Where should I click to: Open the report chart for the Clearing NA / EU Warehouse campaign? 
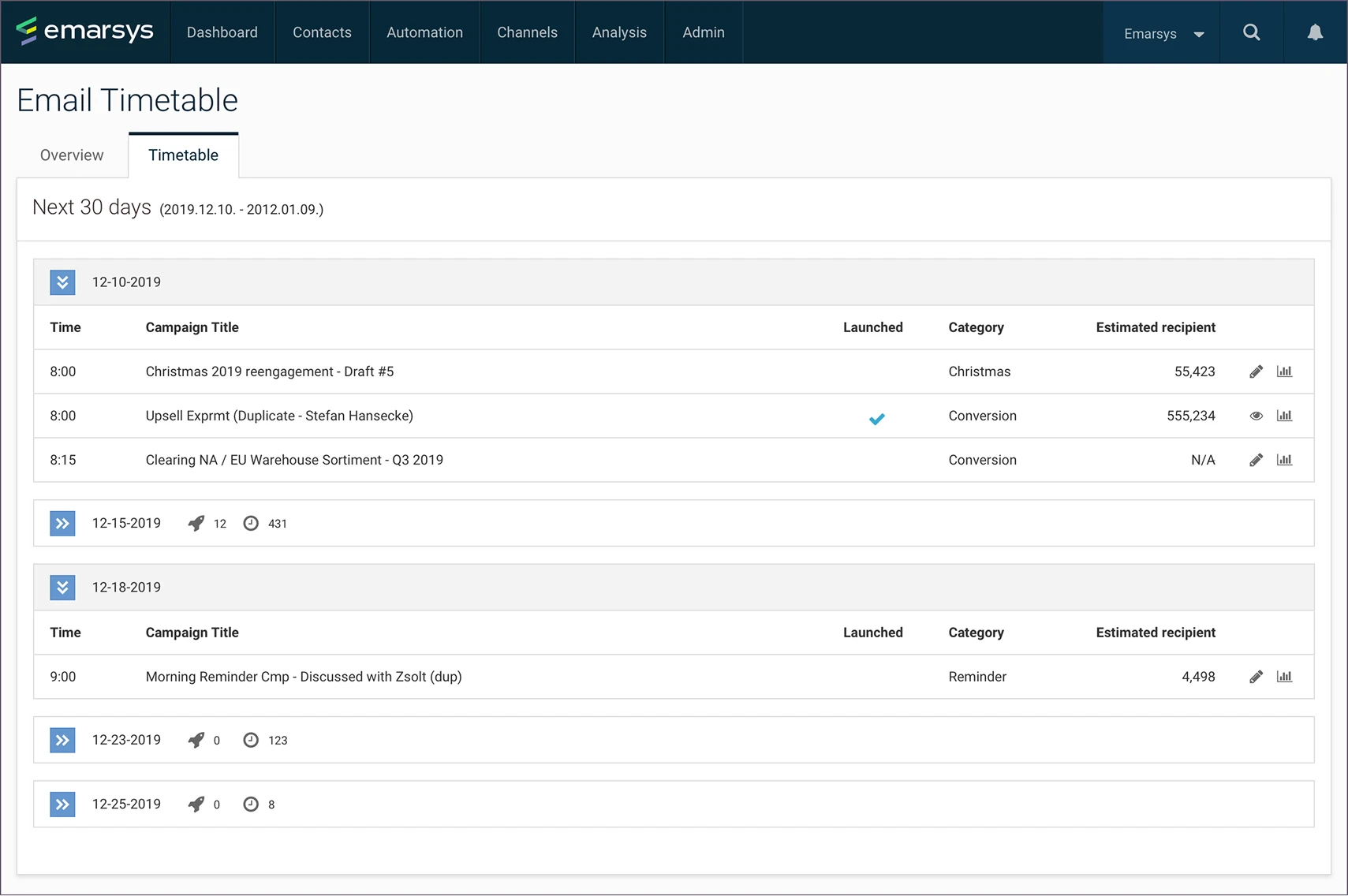(1284, 460)
